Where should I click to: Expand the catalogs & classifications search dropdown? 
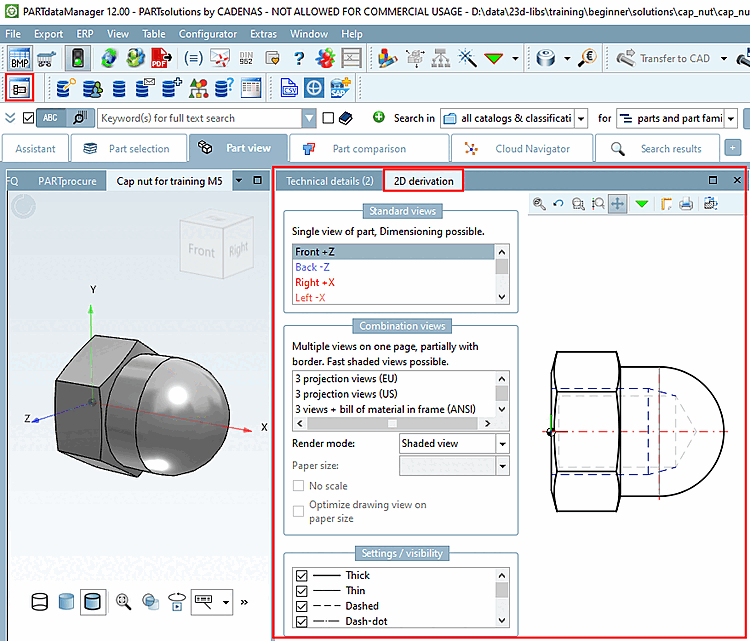(x=581, y=118)
